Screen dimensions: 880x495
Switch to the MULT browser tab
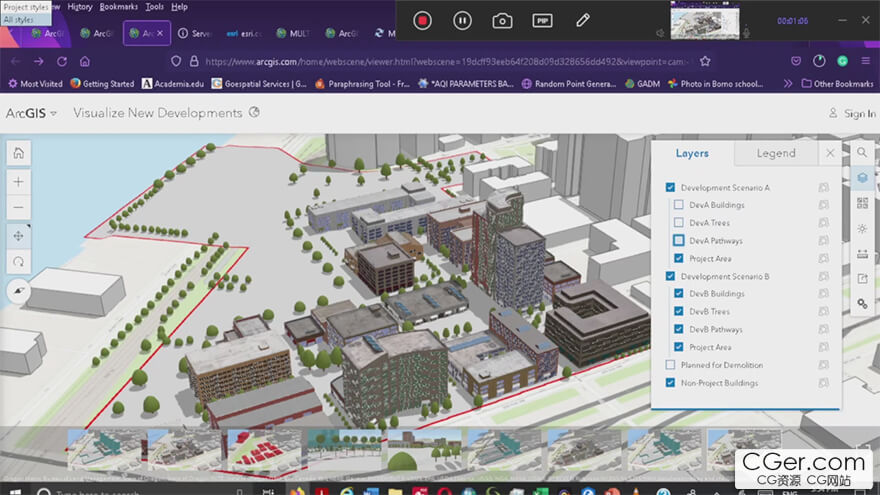pyautogui.click(x=294, y=34)
